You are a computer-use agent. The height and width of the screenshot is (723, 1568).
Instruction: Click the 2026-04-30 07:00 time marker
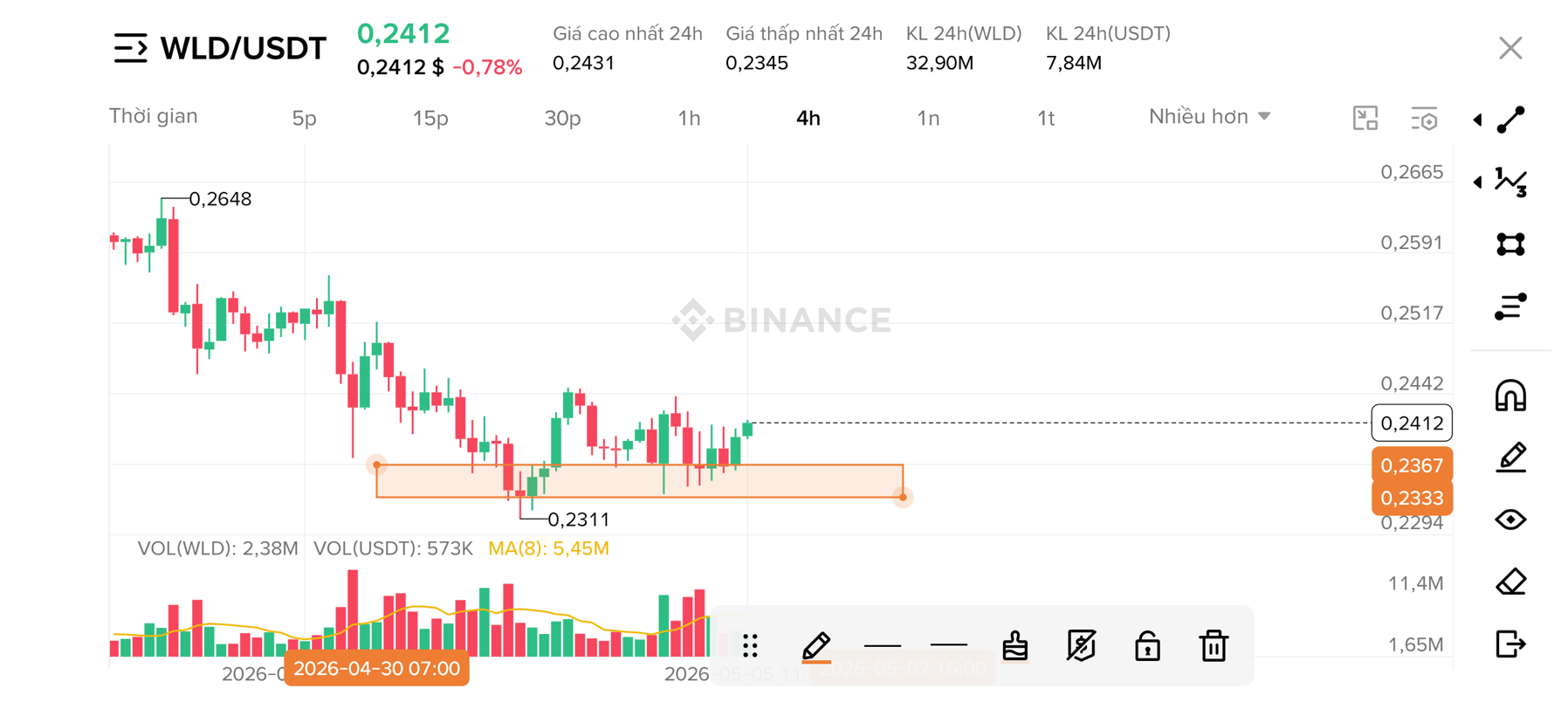pos(376,669)
